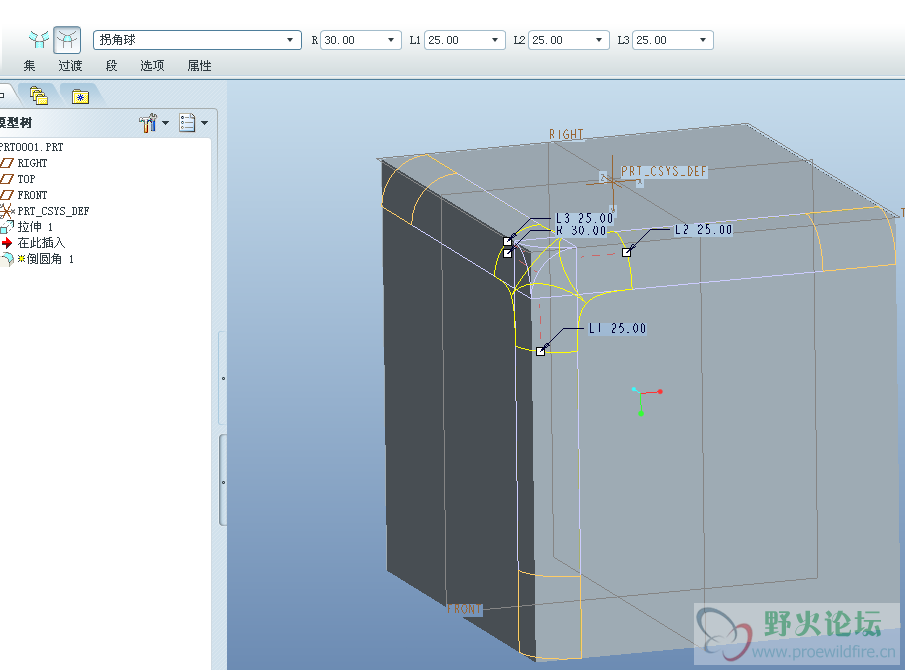Click the PRT_CSYS_DEF coordinate system tree icon
This screenshot has height=670, width=905.
7,211
